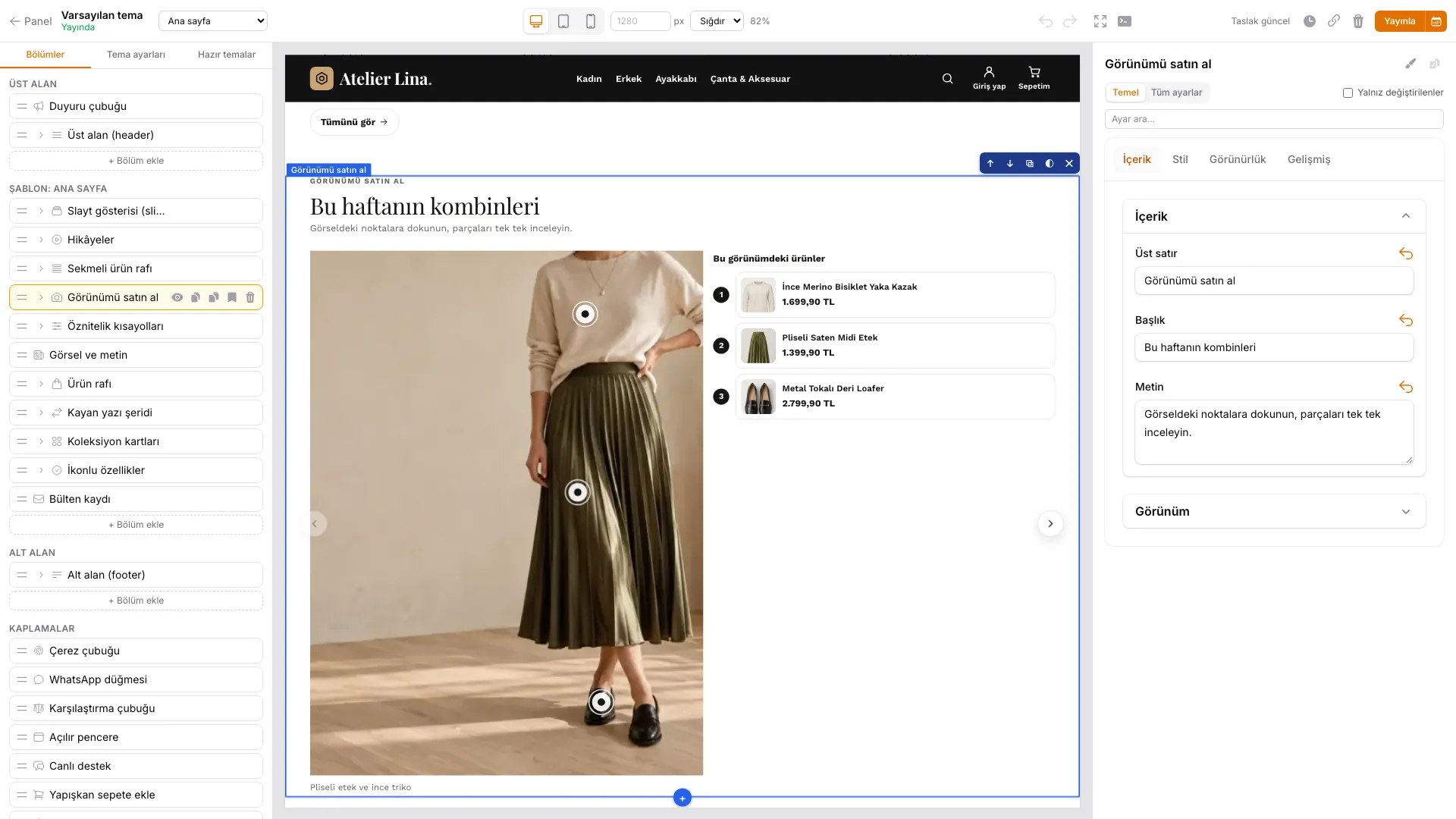The height and width of the screenshot is (819, 1456).
Task: Collapse the İçerik accordion
Action: [1274, 216]
